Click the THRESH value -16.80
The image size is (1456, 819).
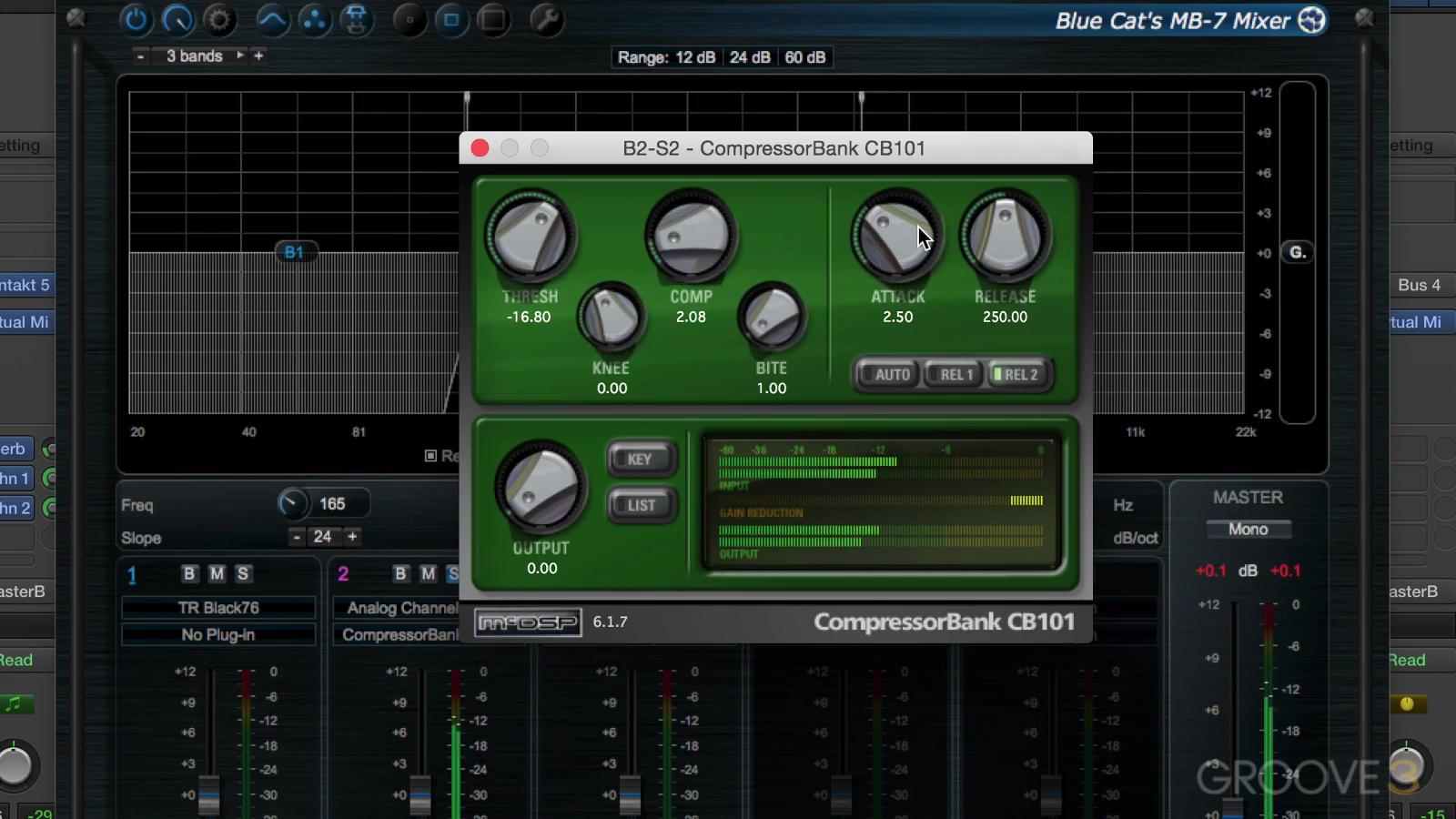tap(529, 318)
